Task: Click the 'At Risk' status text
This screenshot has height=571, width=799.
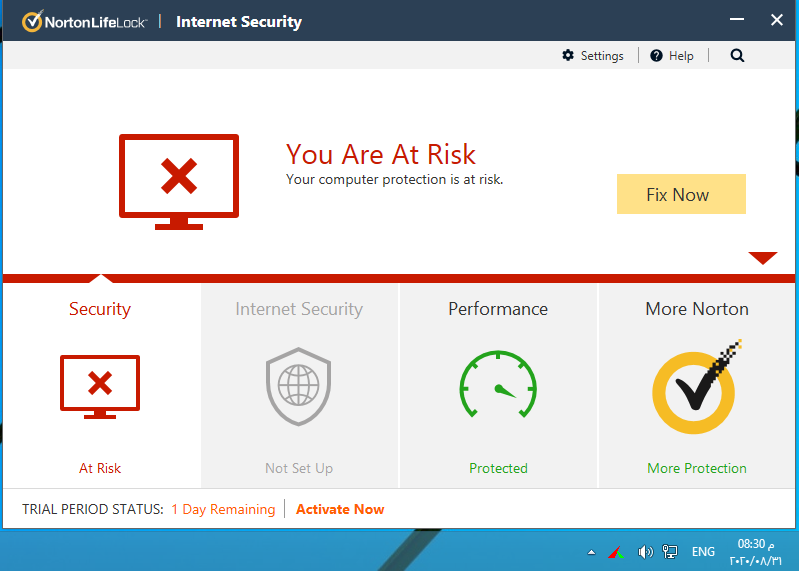Action: click(100, 468)
